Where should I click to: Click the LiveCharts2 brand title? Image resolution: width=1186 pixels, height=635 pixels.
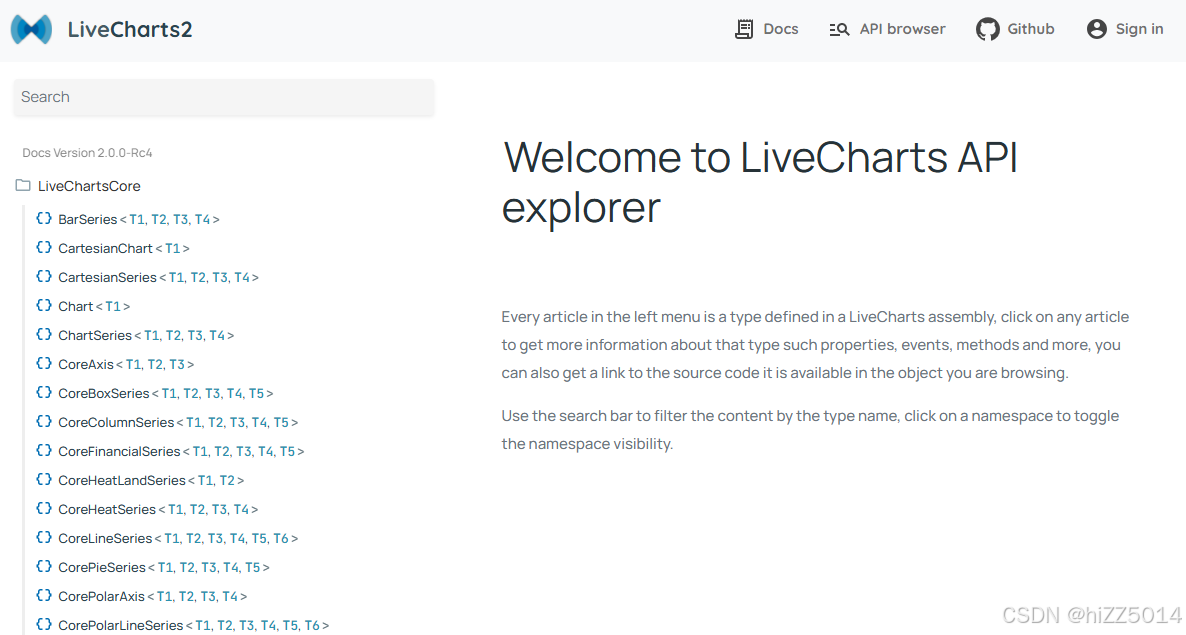[x=130, y=29]
